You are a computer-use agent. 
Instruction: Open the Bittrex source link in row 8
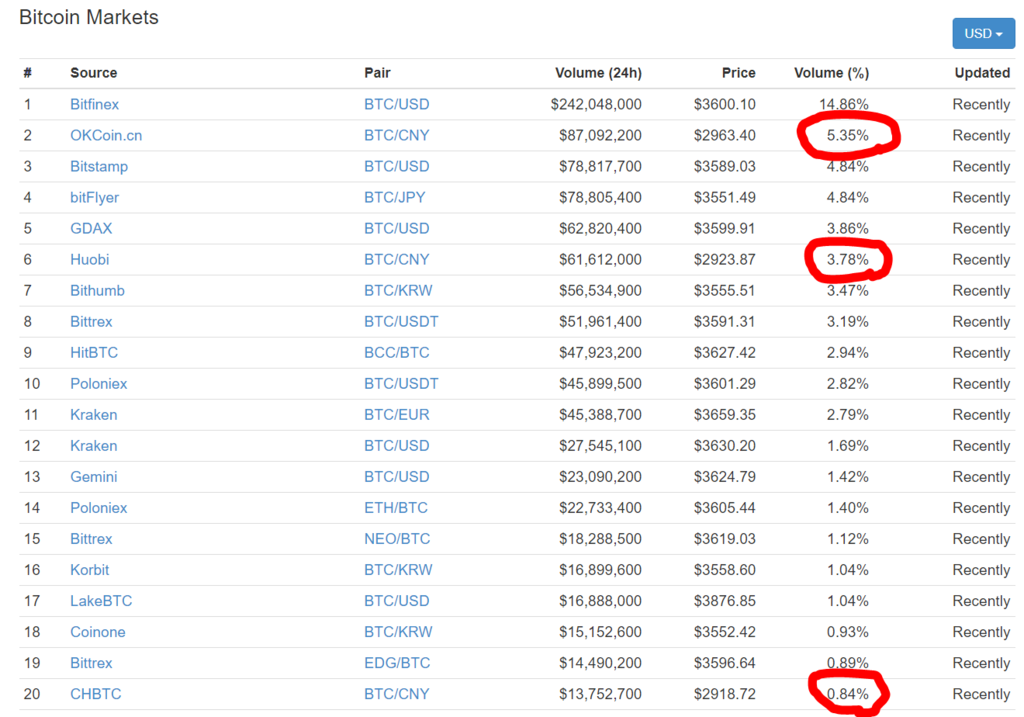pos(91,321)
